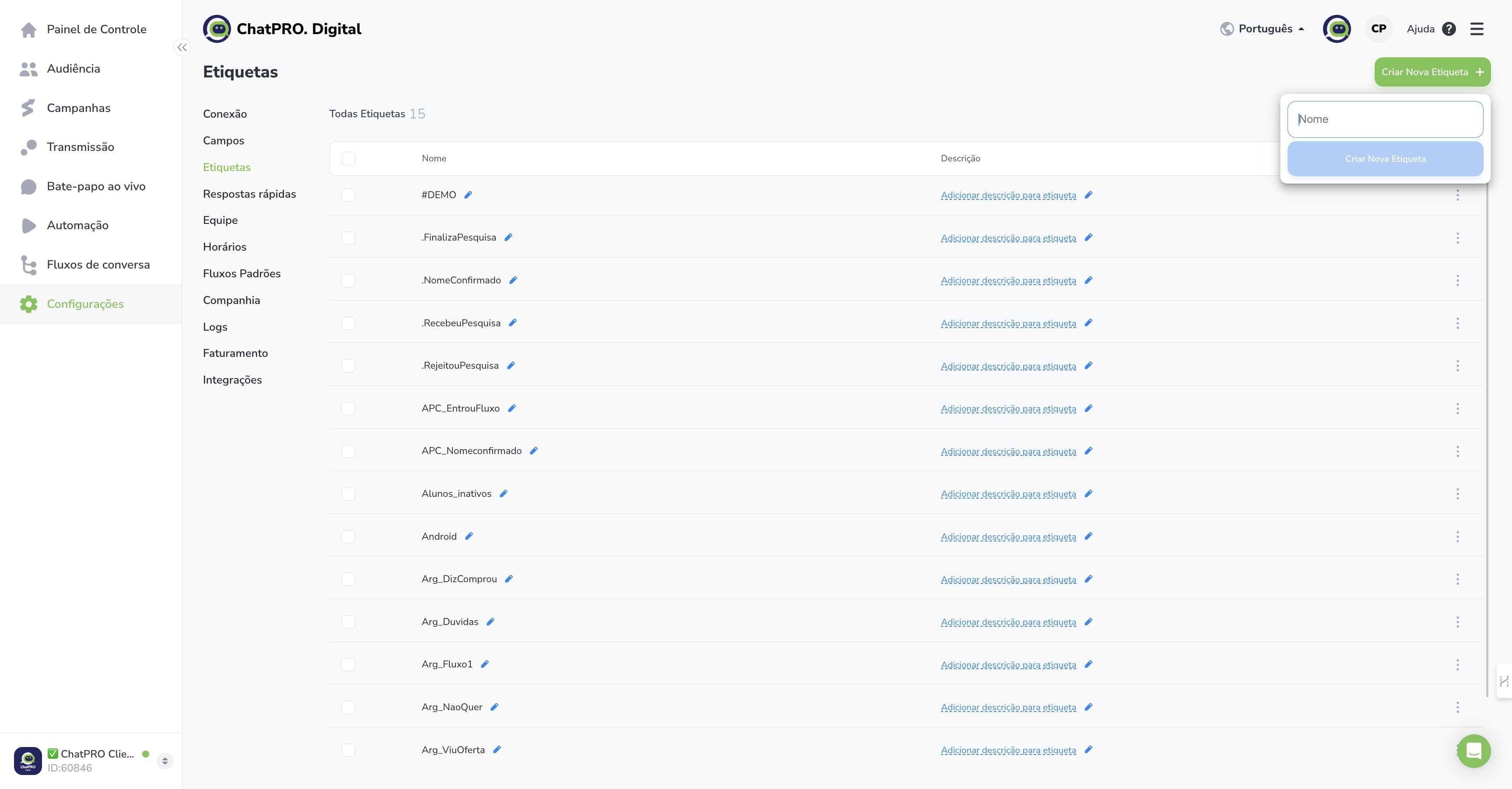Edit .FinalizaPesquisa tag name pencil

pos(508,237)
